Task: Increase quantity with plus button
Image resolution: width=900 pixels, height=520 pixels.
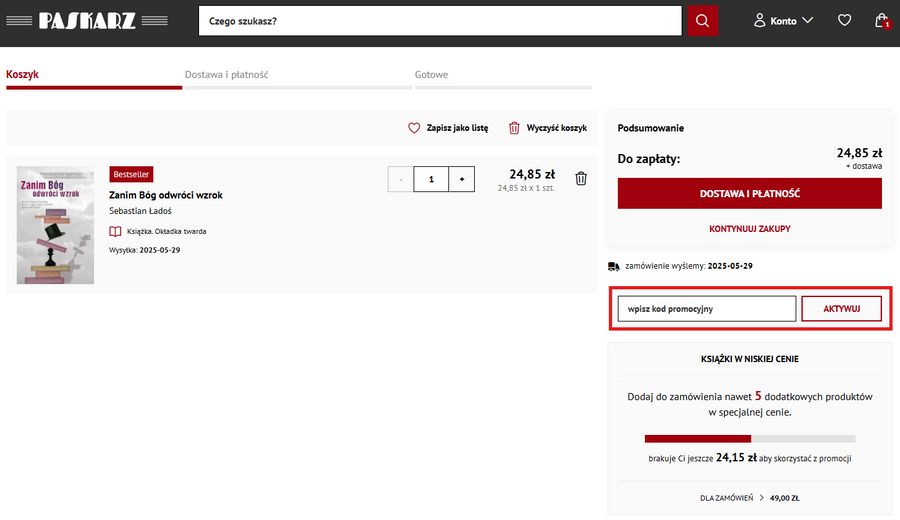Action: tap(462, 179)
